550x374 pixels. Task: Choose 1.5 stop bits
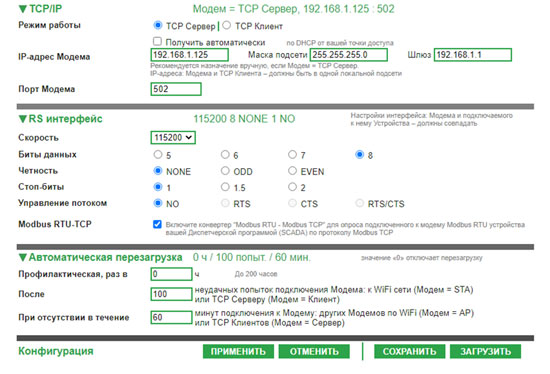pyautogui.click(x=225, y=187)
